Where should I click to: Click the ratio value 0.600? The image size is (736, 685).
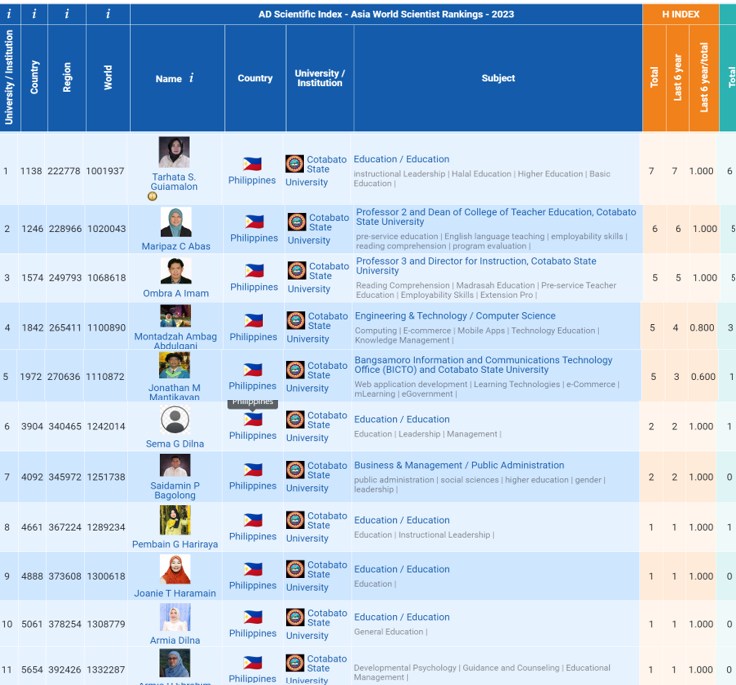coord(703,377)
